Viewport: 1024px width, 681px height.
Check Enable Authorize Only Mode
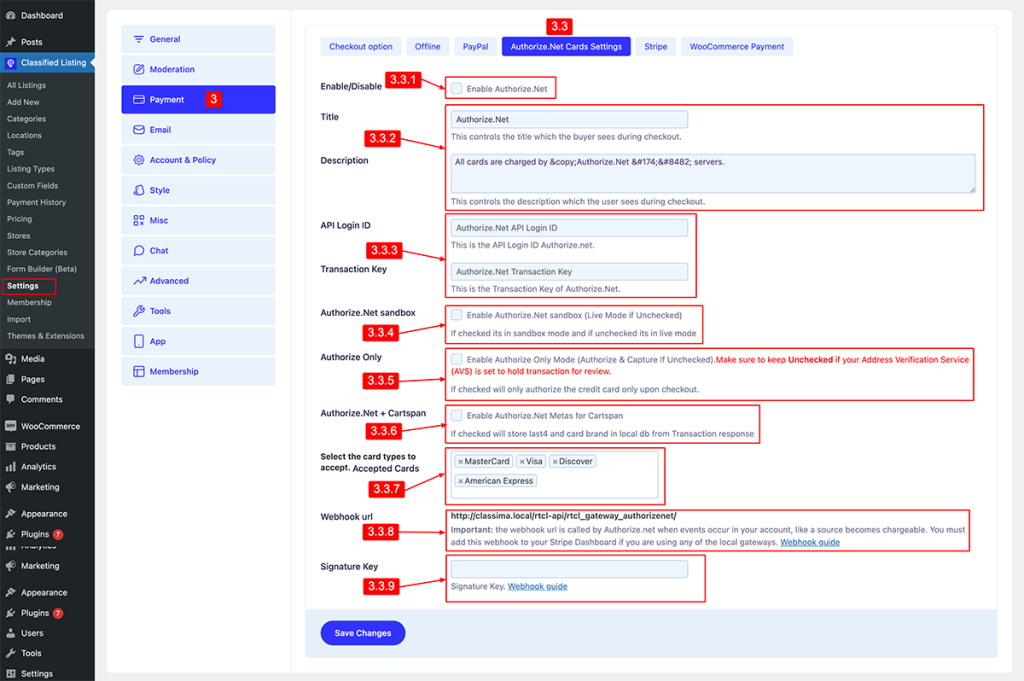(456, 359)
